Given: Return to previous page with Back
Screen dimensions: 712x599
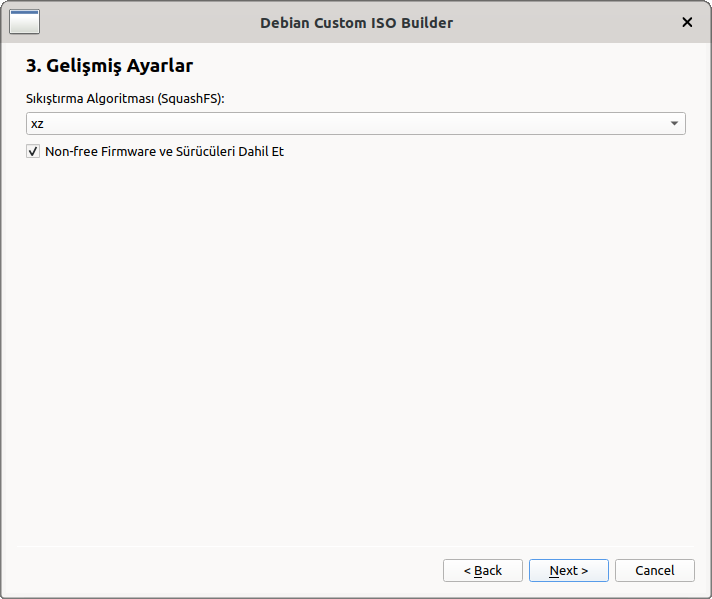Looking at the screenshot, I should pyautogui.click(x=483, y=570).
